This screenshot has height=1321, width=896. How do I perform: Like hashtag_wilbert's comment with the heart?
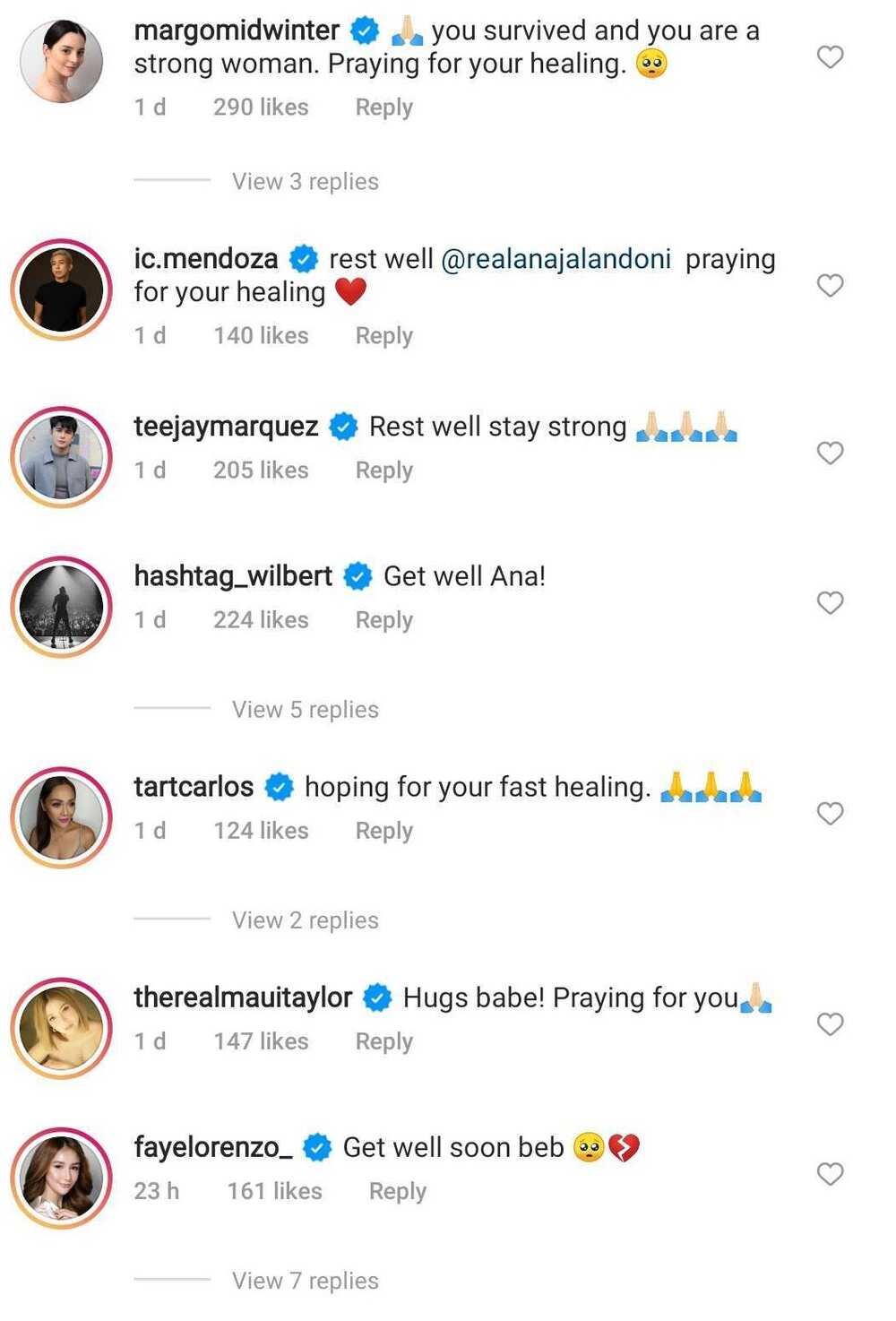(830, 603)
